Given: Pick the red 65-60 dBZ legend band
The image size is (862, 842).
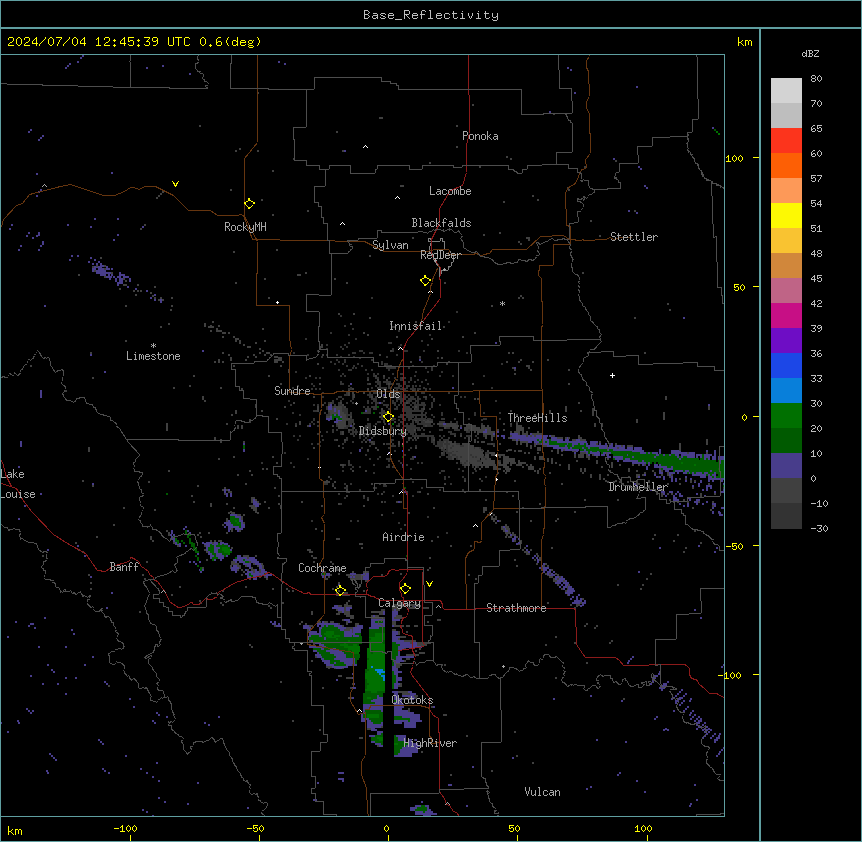Looking at the screenshot, I should click(x=786, y=141).
